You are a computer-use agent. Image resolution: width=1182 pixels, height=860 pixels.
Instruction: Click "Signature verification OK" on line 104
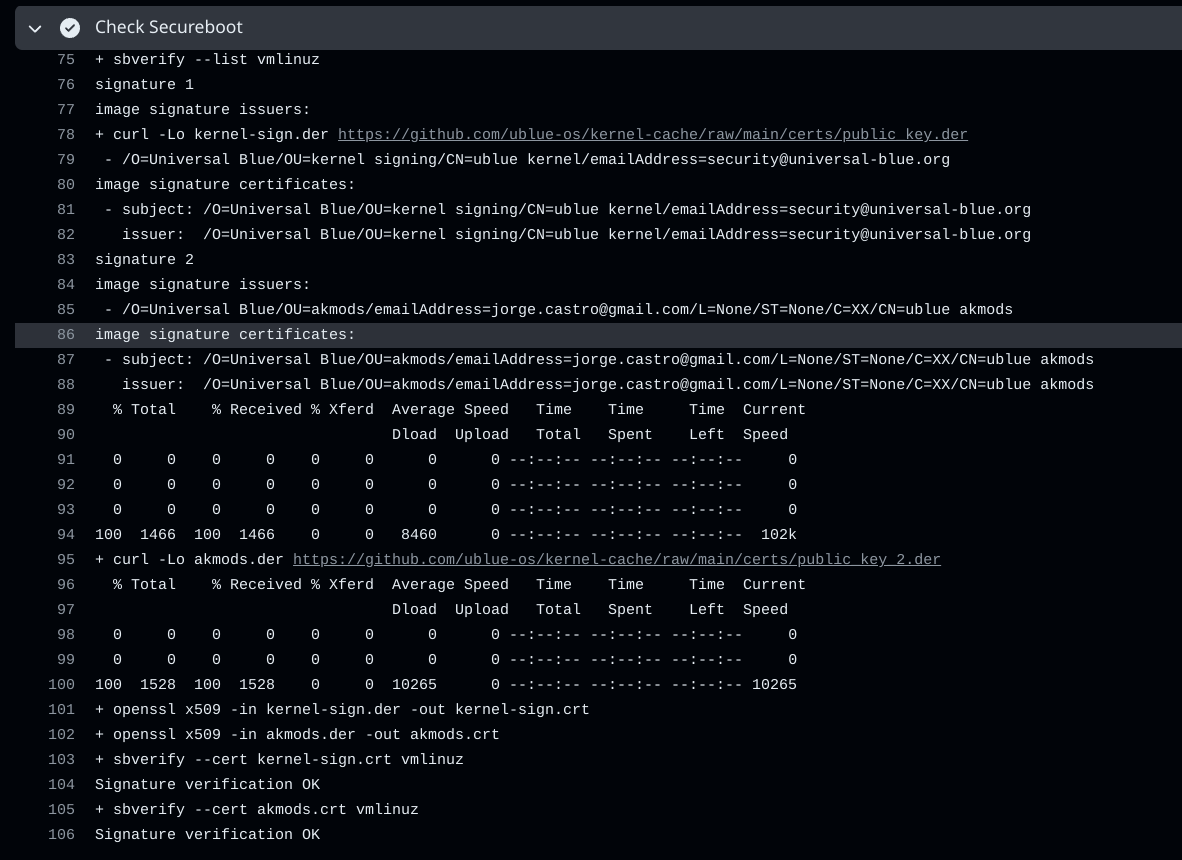[x=207, y=785]
